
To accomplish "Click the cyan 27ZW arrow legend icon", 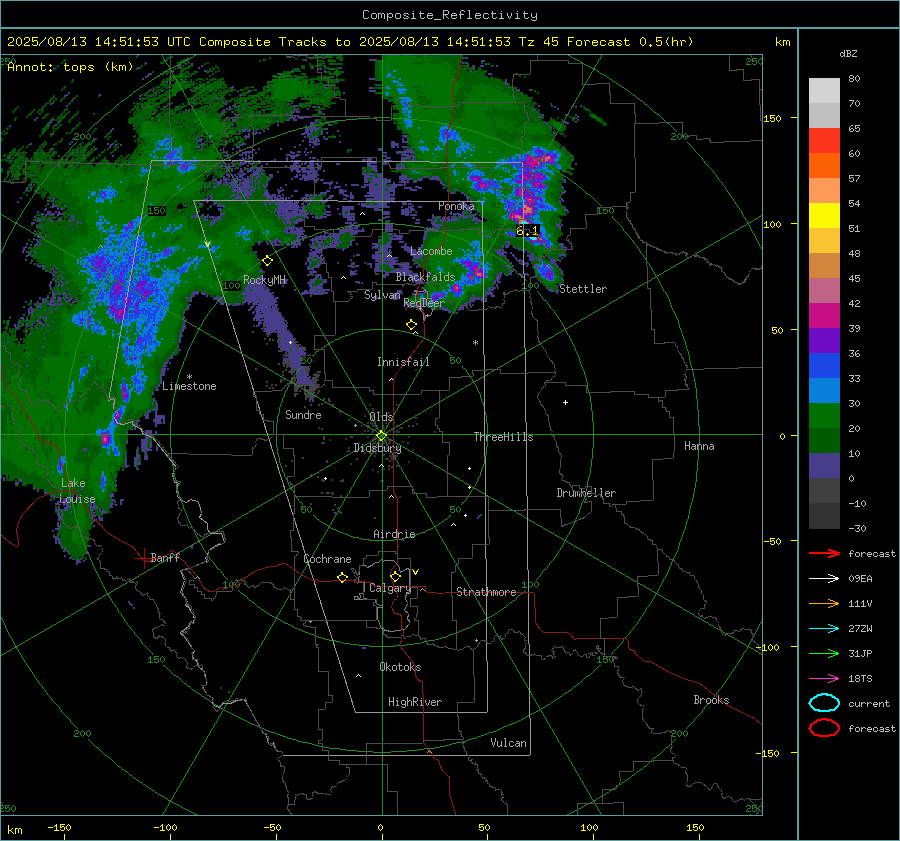I will (x=824, y=629).
